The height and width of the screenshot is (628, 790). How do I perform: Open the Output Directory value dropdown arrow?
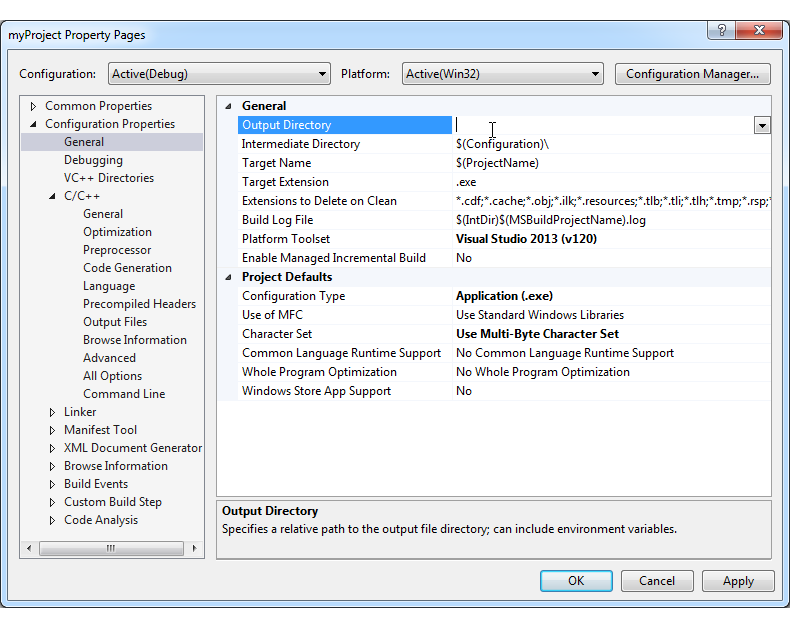tap(762, 125)
